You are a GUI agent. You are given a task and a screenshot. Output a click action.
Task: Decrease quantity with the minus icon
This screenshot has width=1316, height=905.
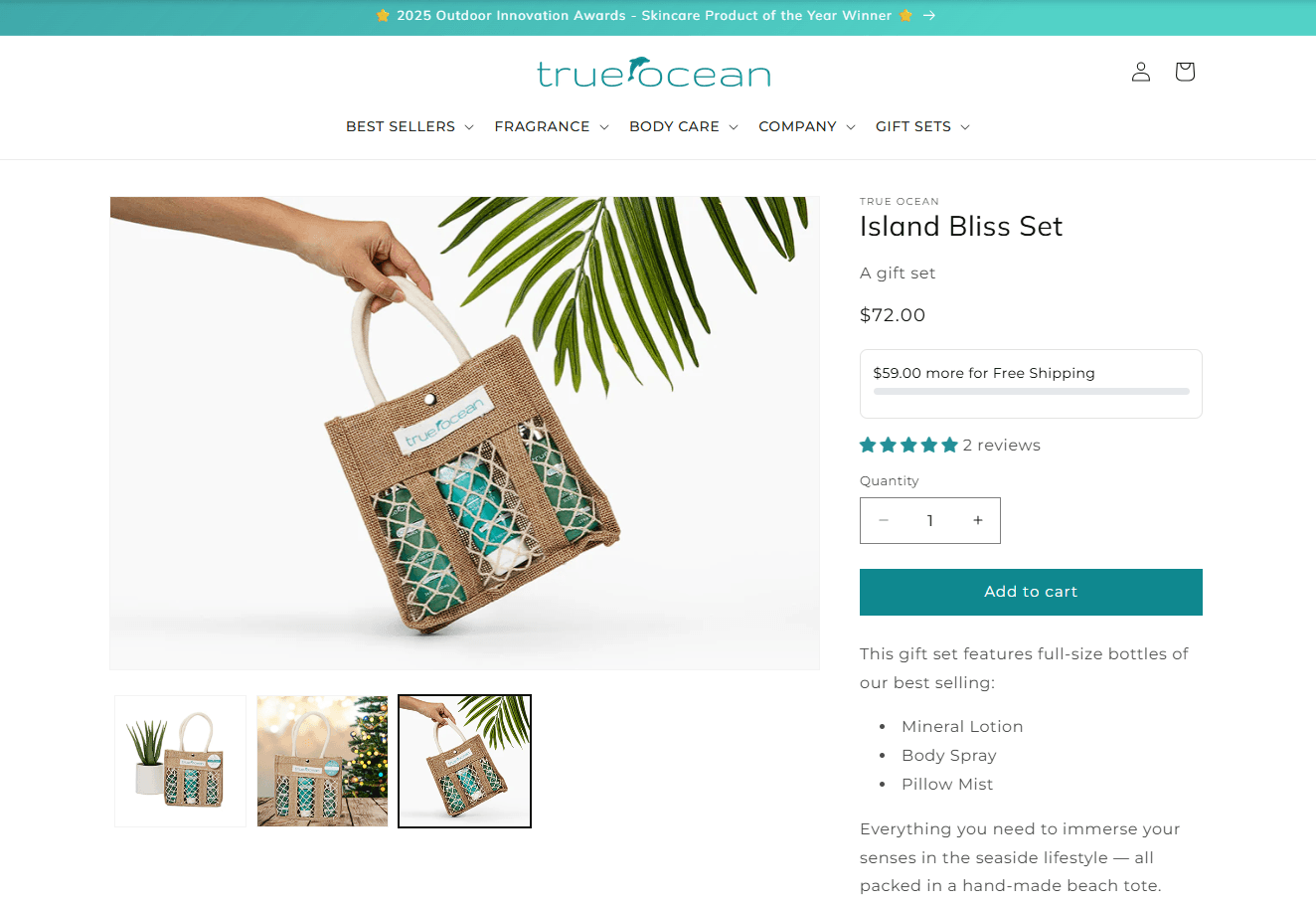(884, 520)
